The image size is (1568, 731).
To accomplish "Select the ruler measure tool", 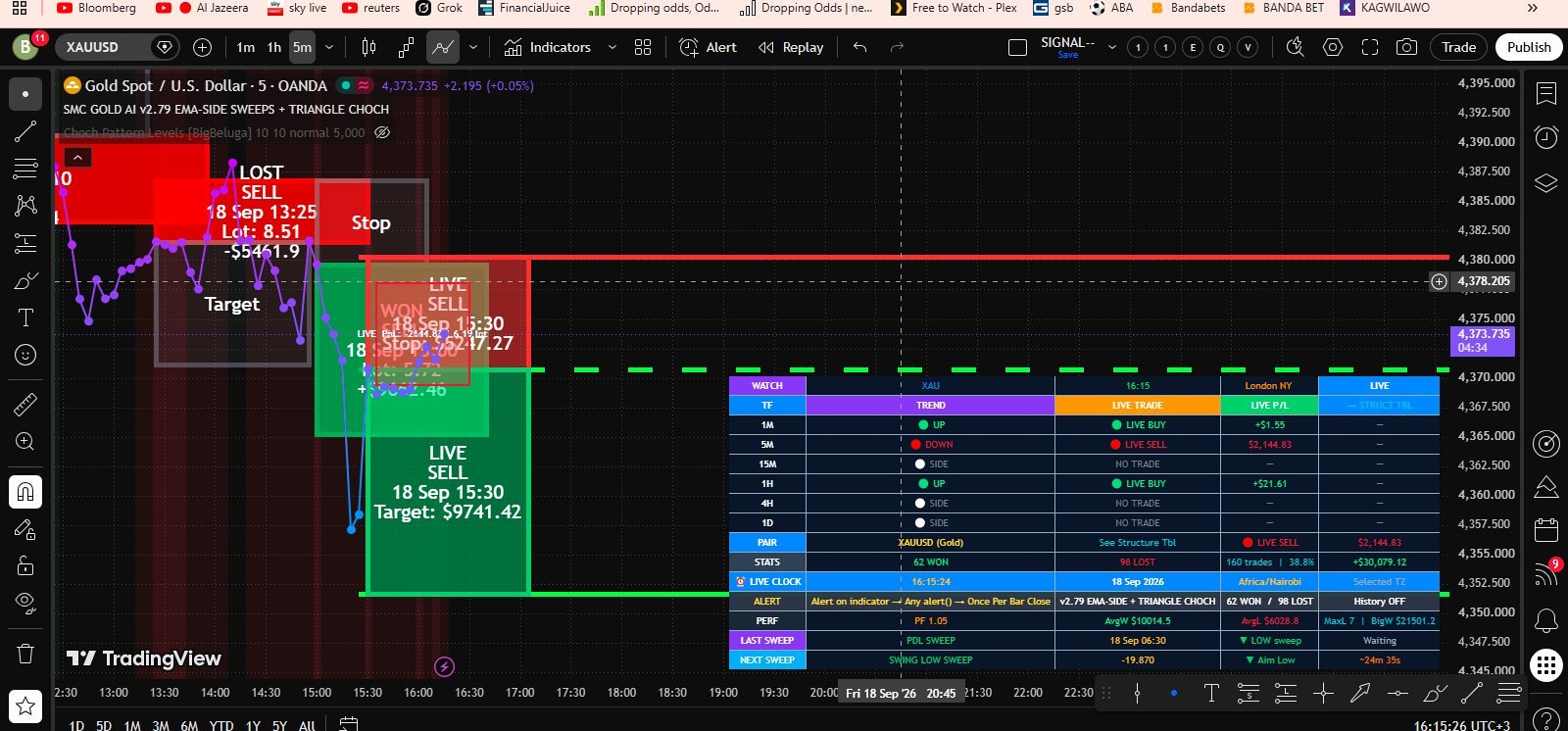I will [25, 404].
